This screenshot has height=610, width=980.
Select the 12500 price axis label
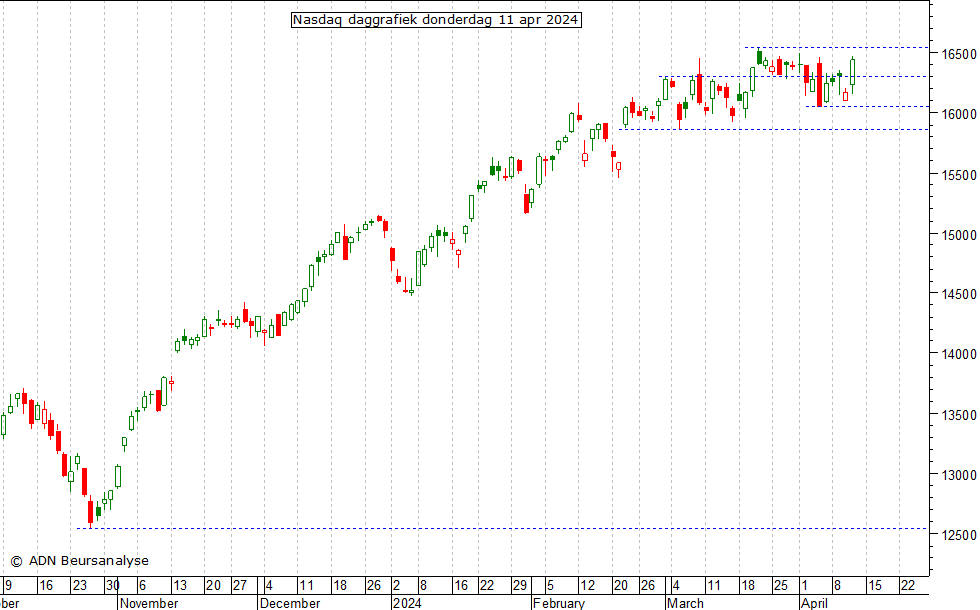coord(959,535)
